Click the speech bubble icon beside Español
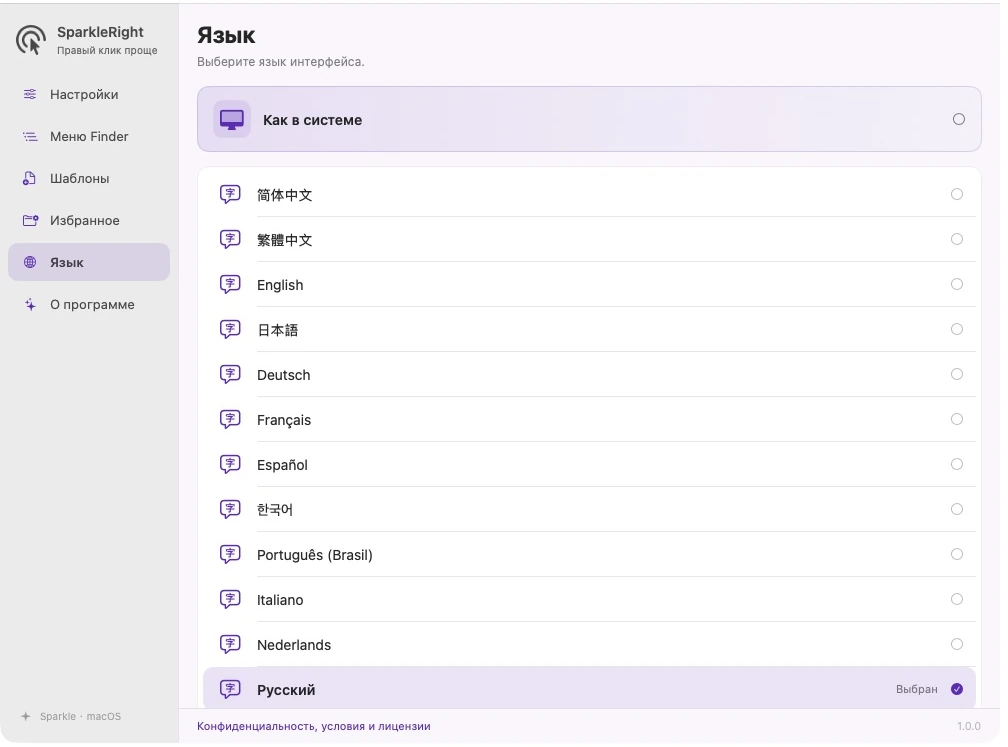The height and width of the screenshot is (747, 1008). point(230,464)
